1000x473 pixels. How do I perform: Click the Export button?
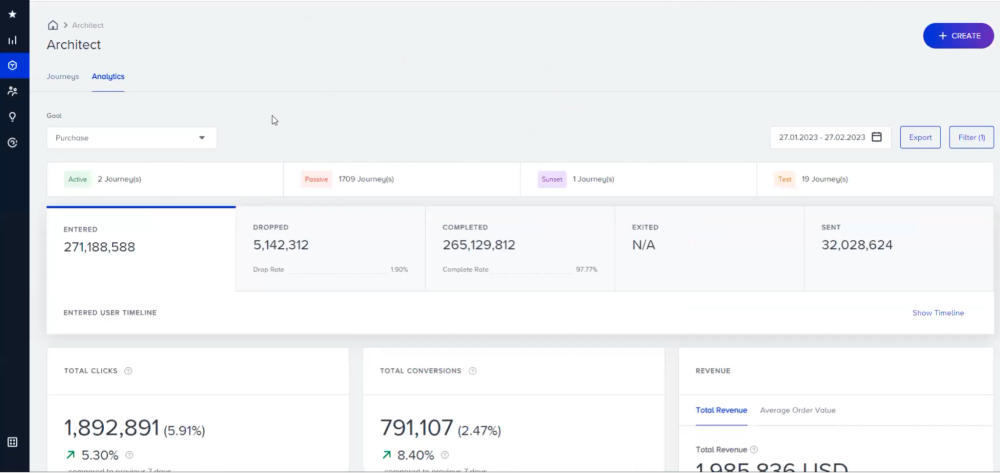[x=920, y=137]
